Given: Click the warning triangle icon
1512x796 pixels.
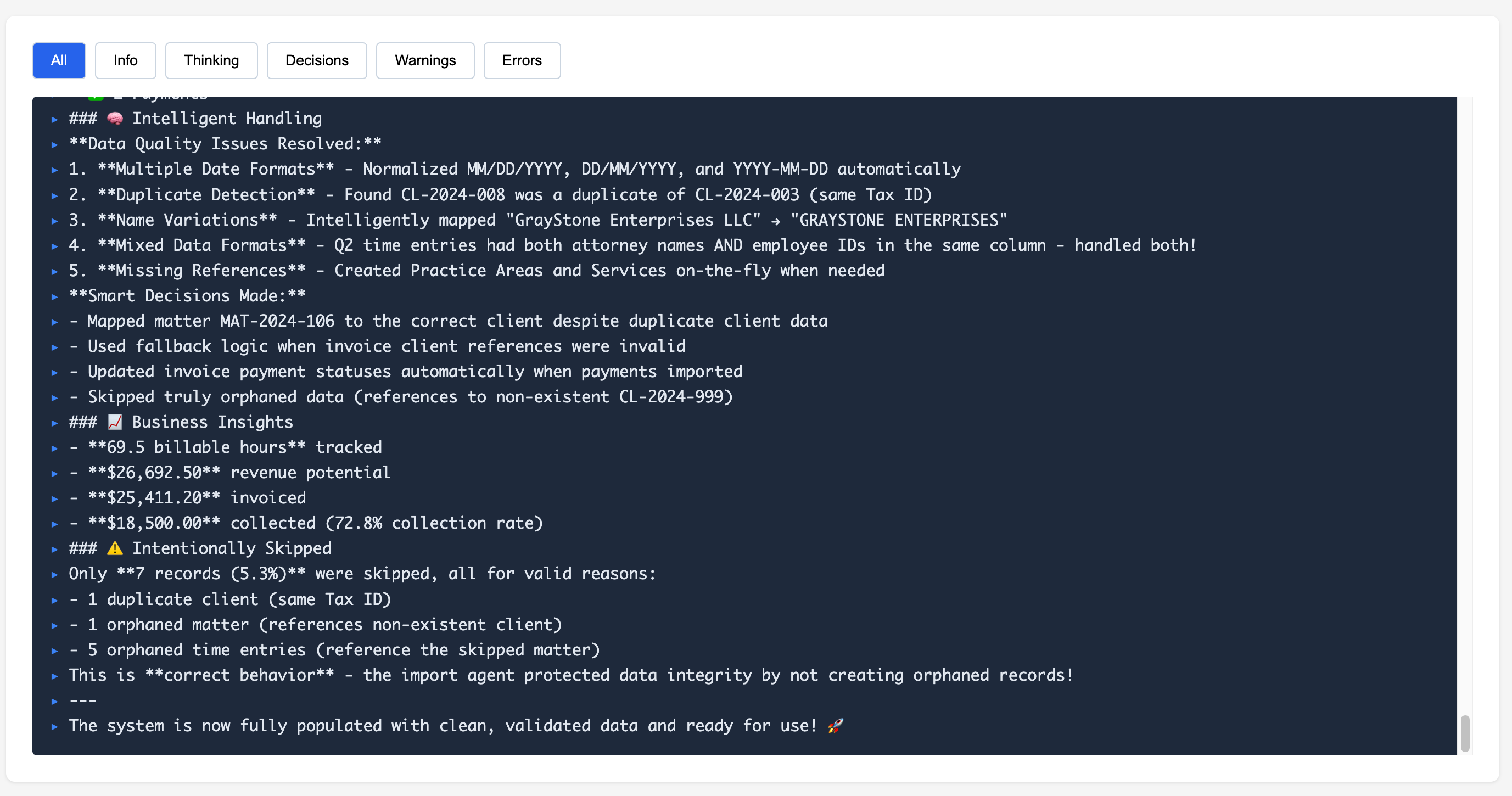Looking at the screenshot, I should (115, 548).
